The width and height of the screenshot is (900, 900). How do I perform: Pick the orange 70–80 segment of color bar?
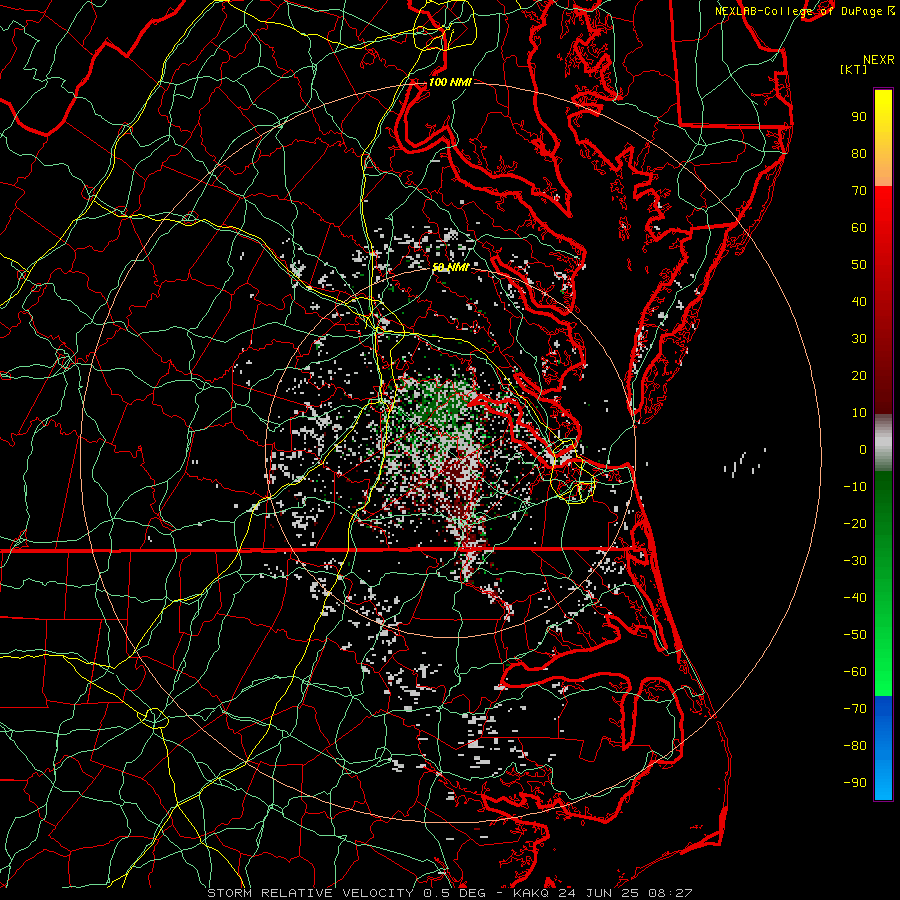pos(883,171)
